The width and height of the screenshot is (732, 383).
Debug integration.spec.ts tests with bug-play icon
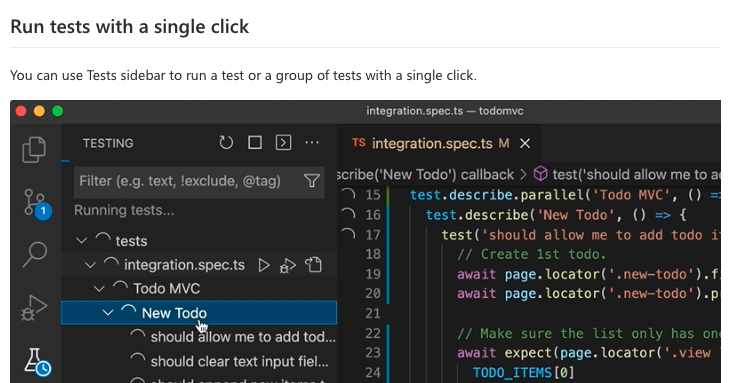288,265
